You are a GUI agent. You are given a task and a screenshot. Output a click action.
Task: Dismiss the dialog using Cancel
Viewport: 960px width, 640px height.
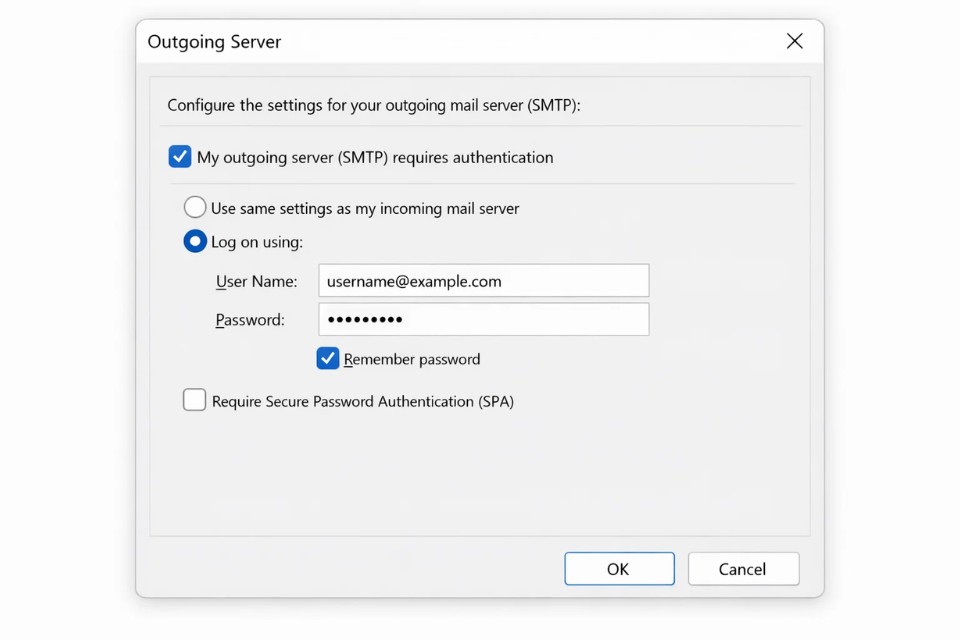click(743, 568)
